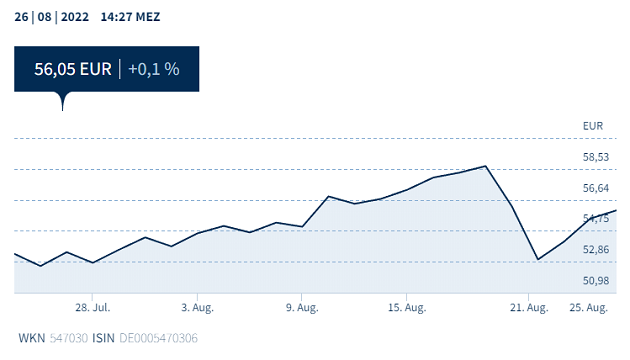Viewport: 630px width, 360px height.
Task: Select the 21. Aug. axis date label
Action: (529, 307)
